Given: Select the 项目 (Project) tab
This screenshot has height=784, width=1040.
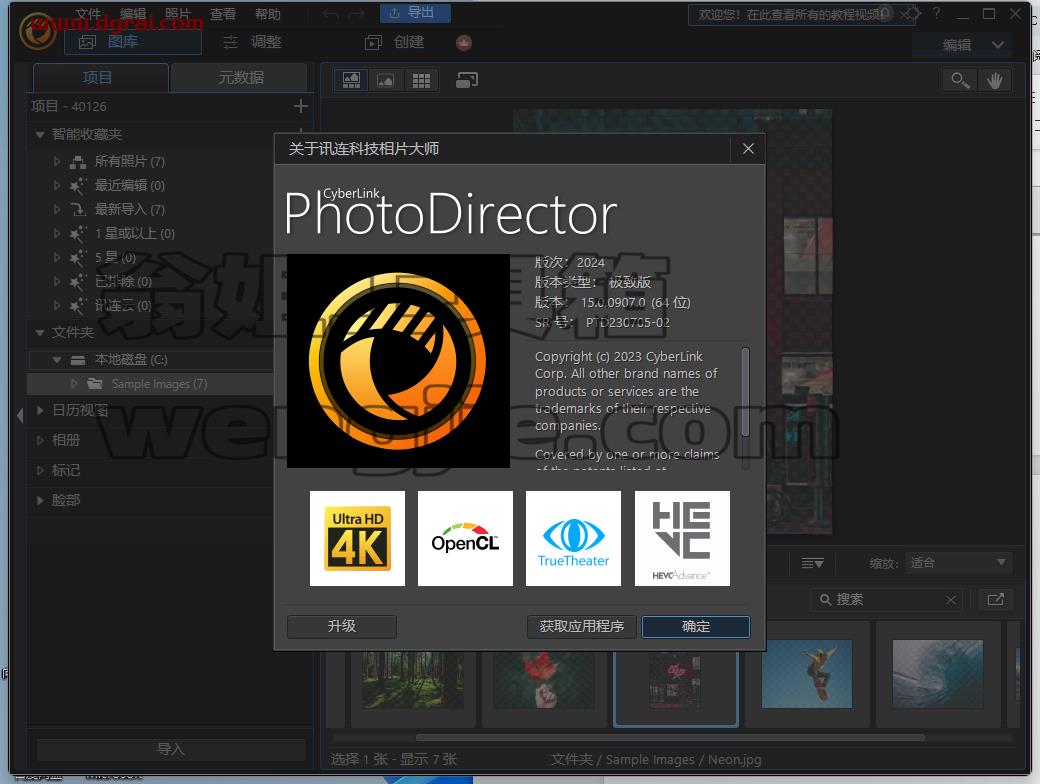Looking at the screenshot, I should point(100,78).
